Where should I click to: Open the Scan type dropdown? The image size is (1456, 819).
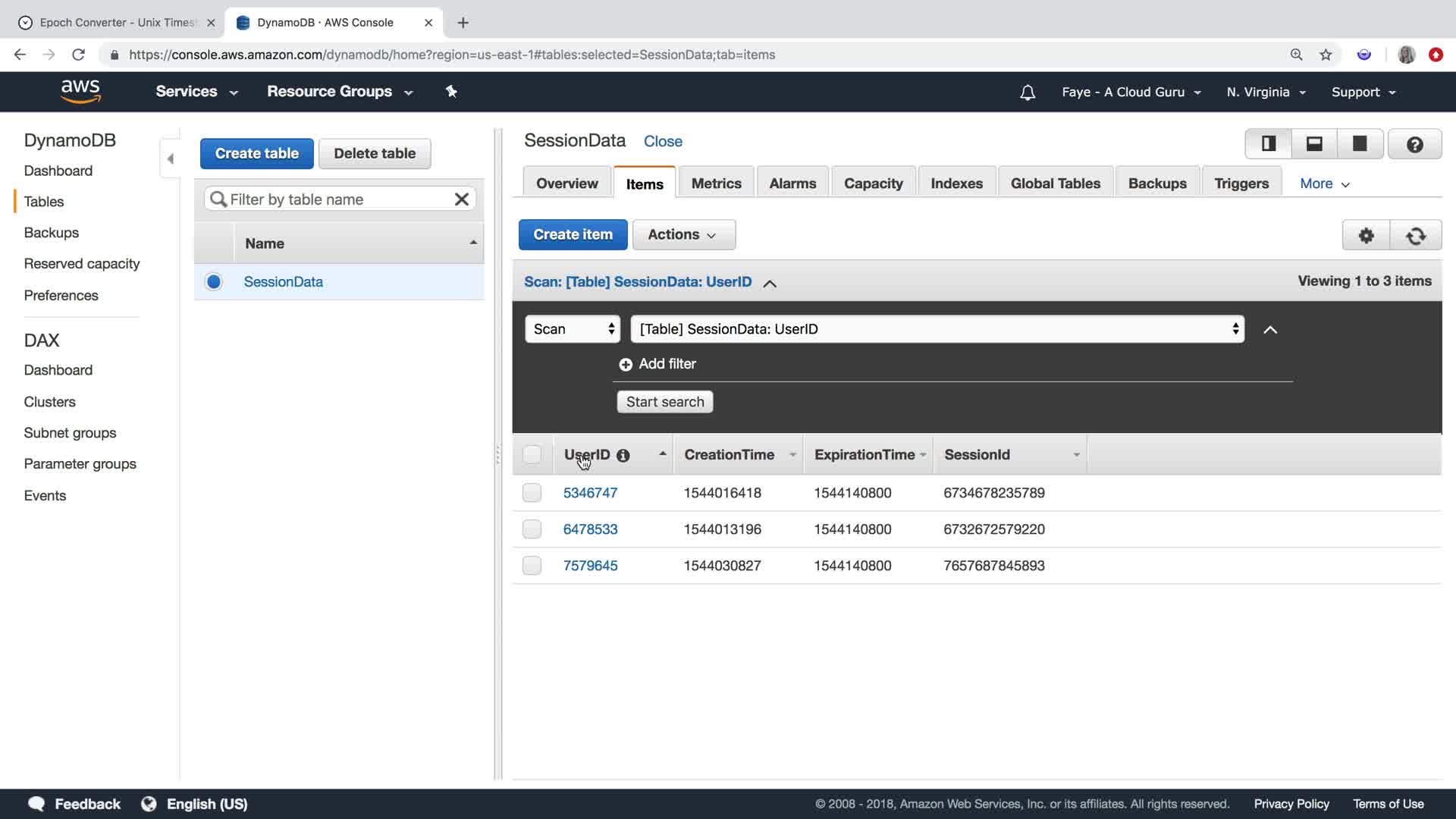(573, 329)
